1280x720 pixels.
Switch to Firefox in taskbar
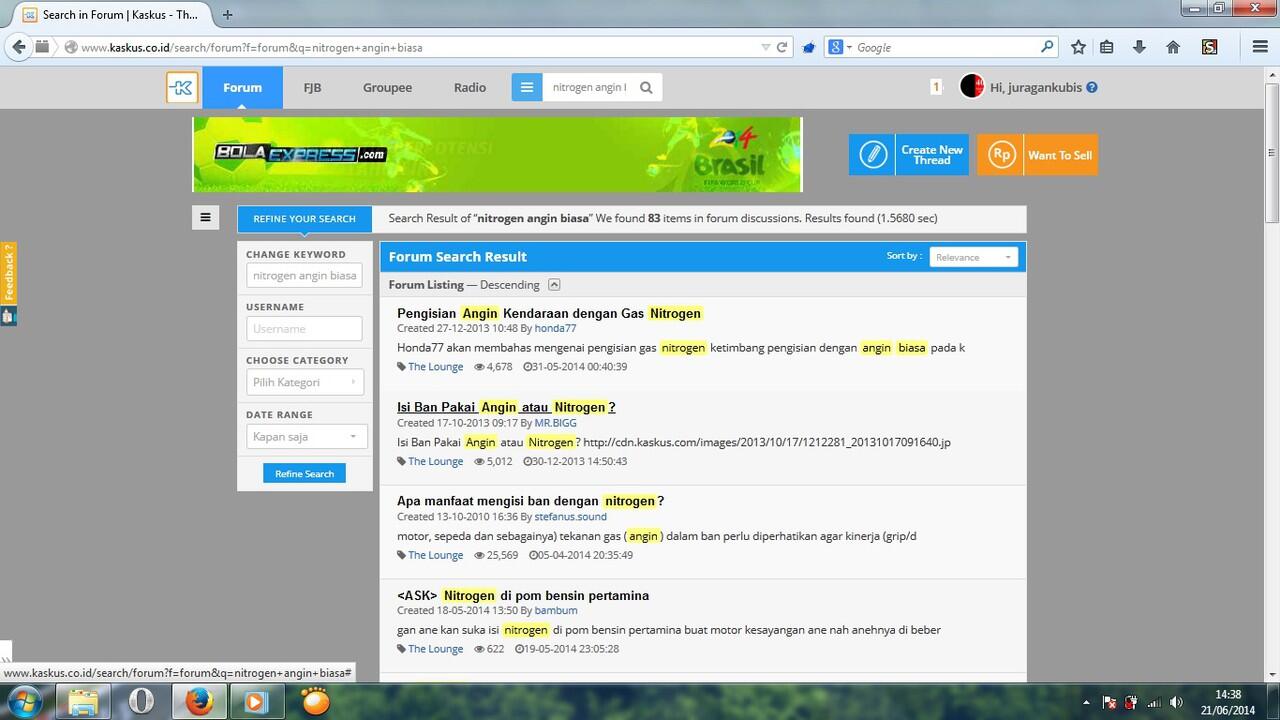pyautogui.click(x=199, y=701)
